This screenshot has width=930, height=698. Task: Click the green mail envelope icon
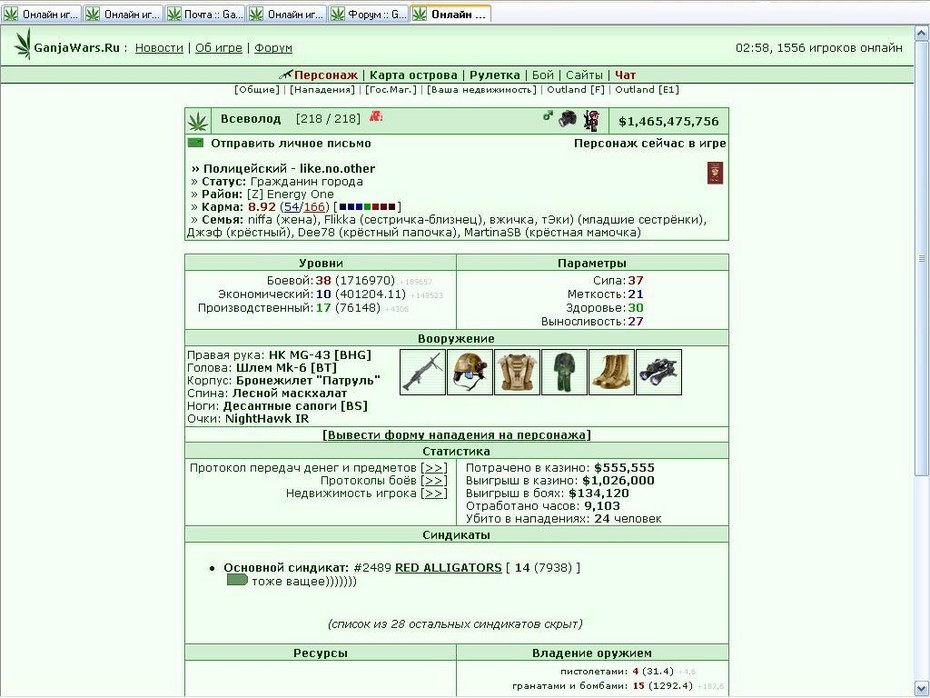pos(196,143)
